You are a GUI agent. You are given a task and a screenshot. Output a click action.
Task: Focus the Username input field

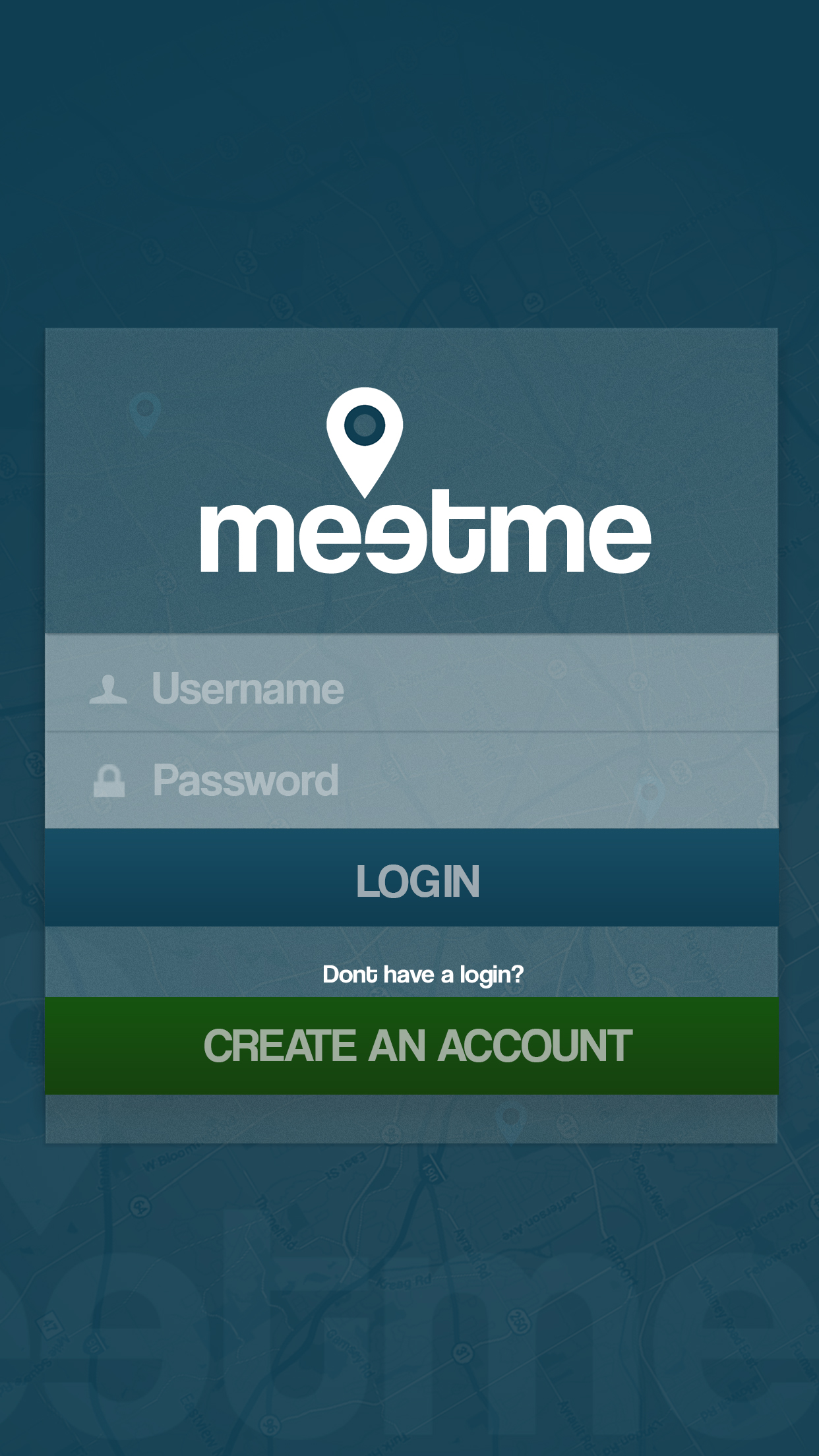(x=411, y=683)
